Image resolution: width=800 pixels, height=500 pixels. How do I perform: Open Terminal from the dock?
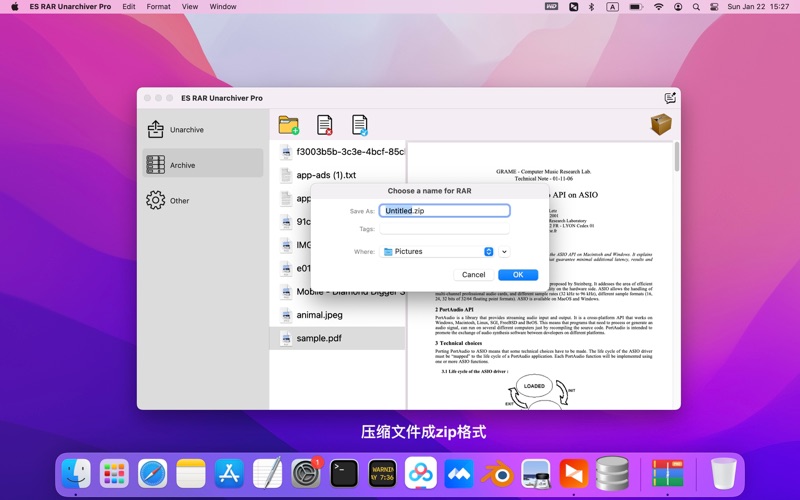(x=344, y=473)
